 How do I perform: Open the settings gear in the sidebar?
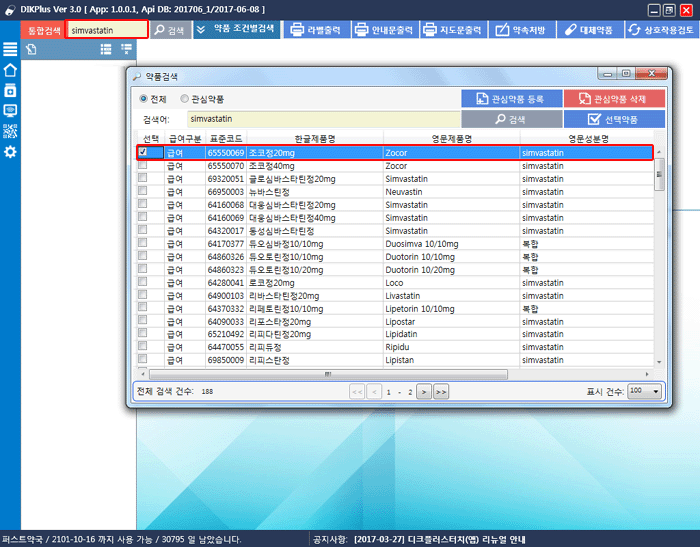pos(10,152)
